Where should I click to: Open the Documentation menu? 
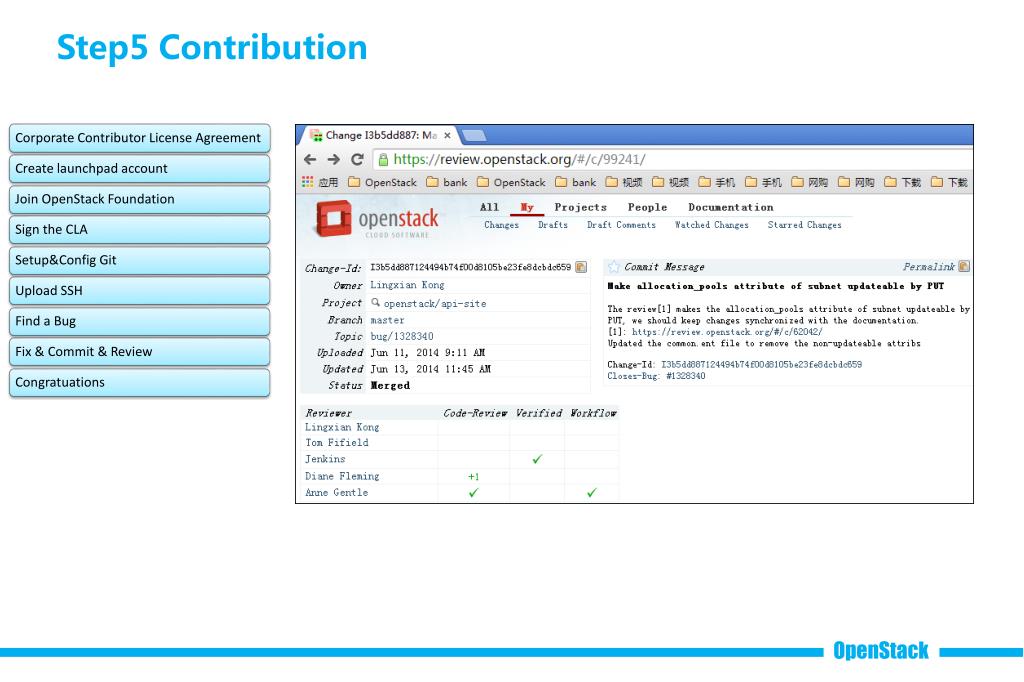731,207
